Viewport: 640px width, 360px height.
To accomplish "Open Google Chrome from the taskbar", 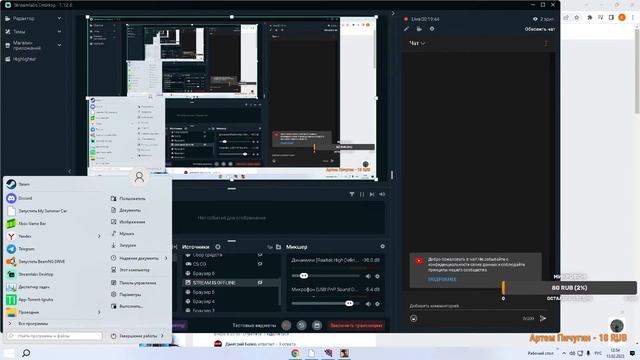I will pyautogui.click(x=295, y=353).
